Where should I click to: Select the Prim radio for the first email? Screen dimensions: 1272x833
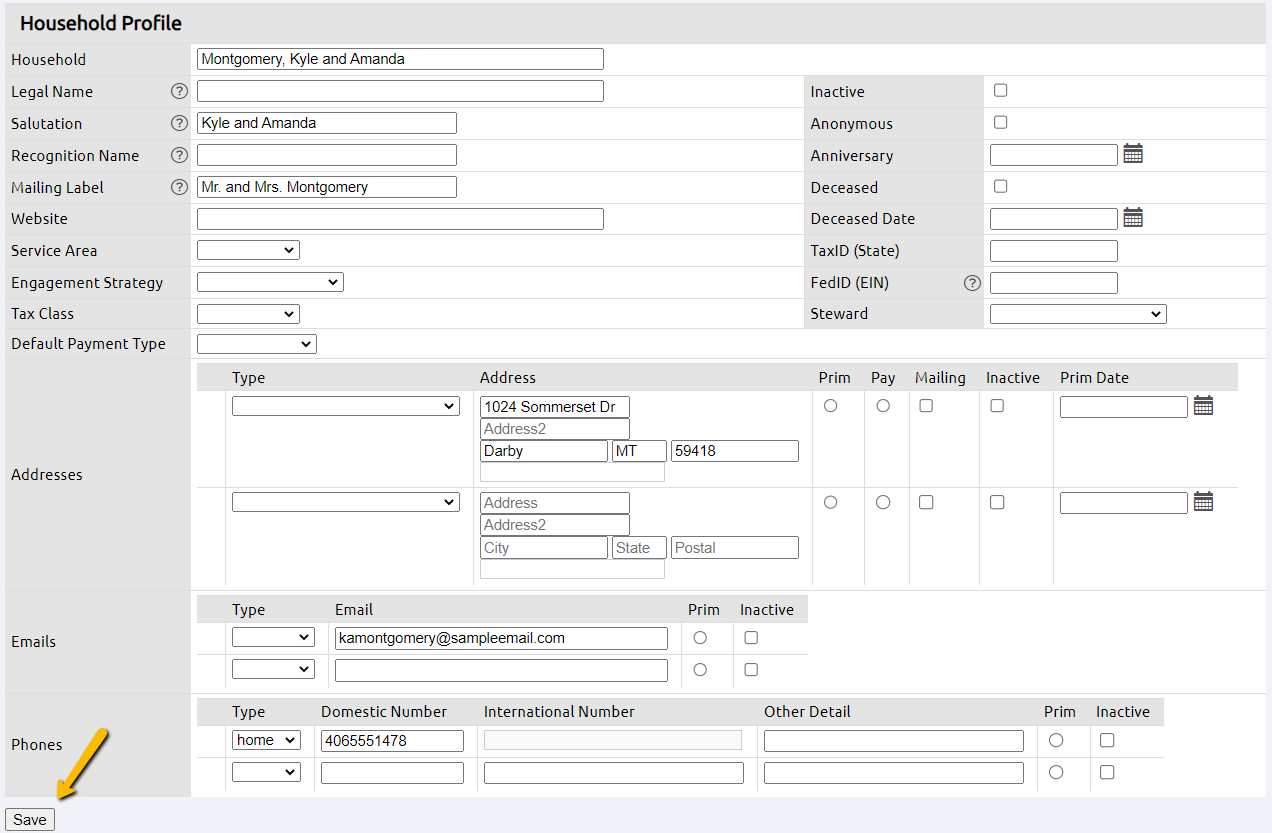click(x=699, y=637)
